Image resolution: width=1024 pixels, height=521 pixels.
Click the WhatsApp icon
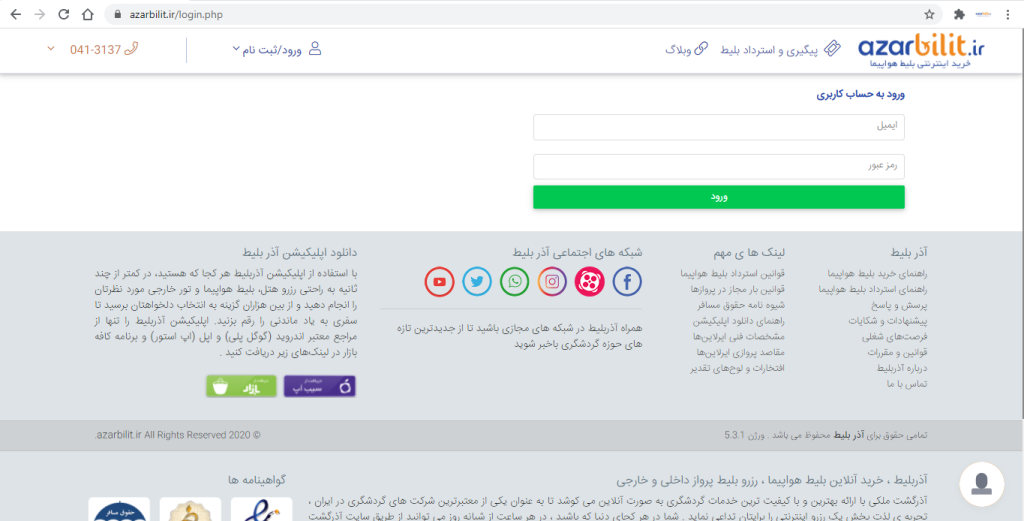pos(515,282)
